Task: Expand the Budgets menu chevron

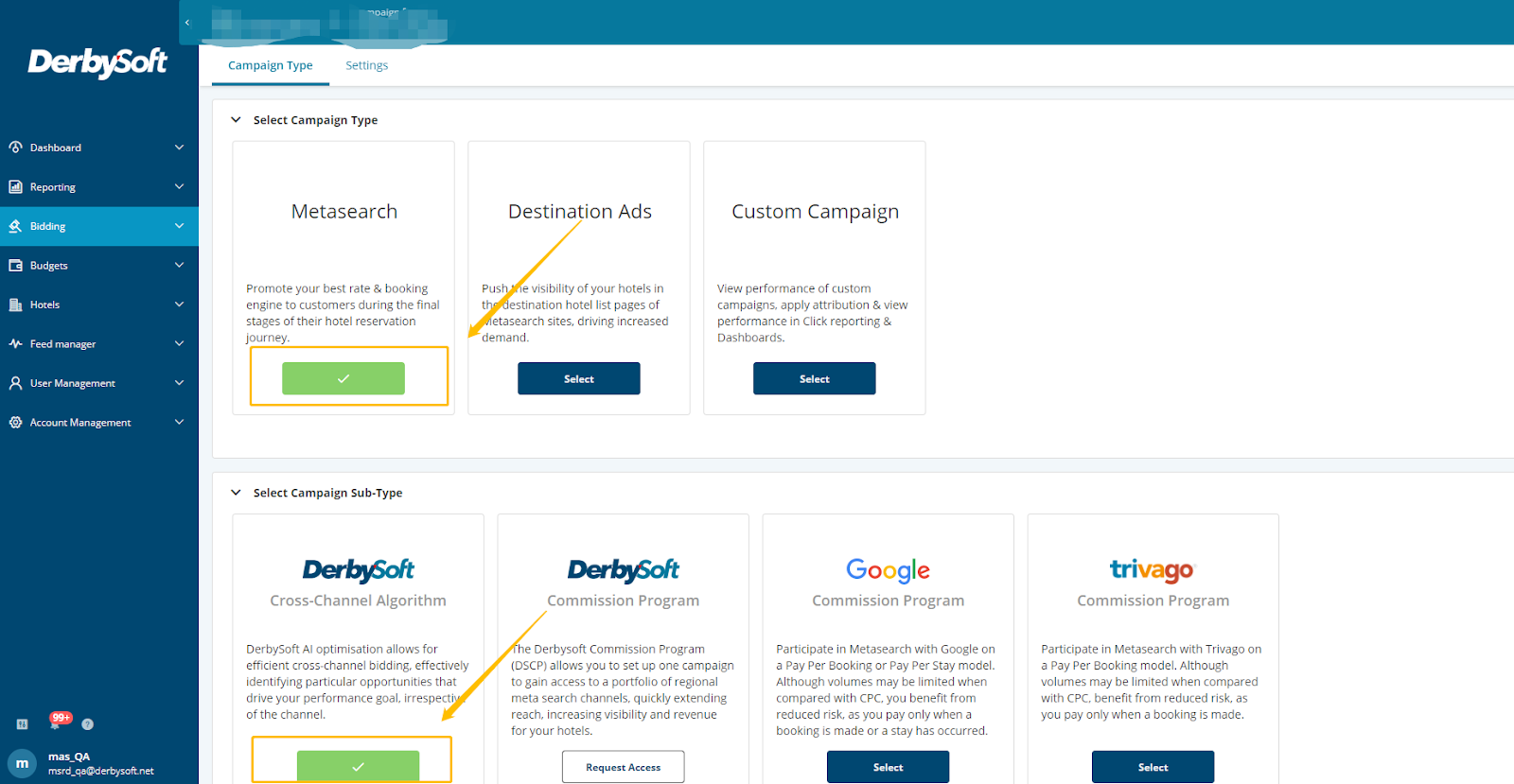Action: tap(179, 266)
